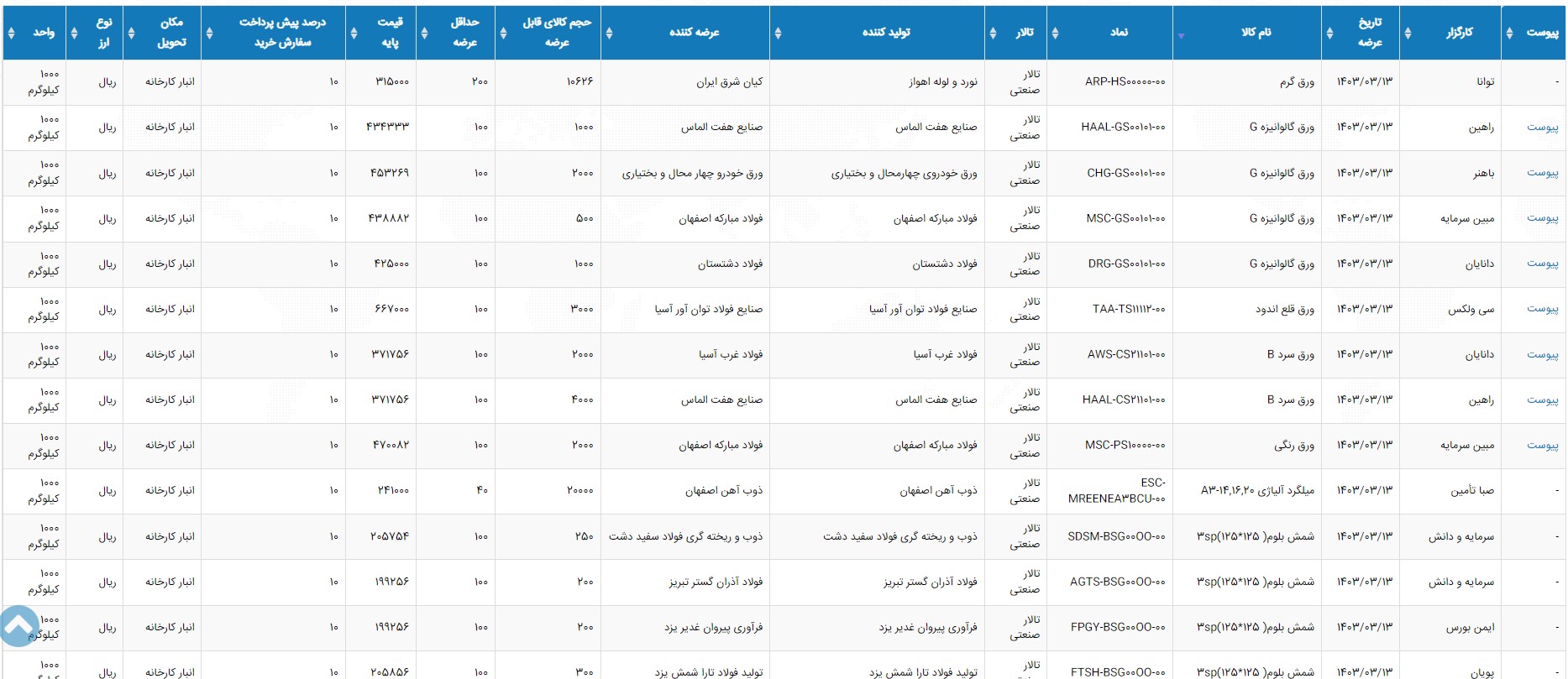Viewport: 1568px width, 679px height.
Task: Click product name ورق رنگی
Action: coord(1294,446)
